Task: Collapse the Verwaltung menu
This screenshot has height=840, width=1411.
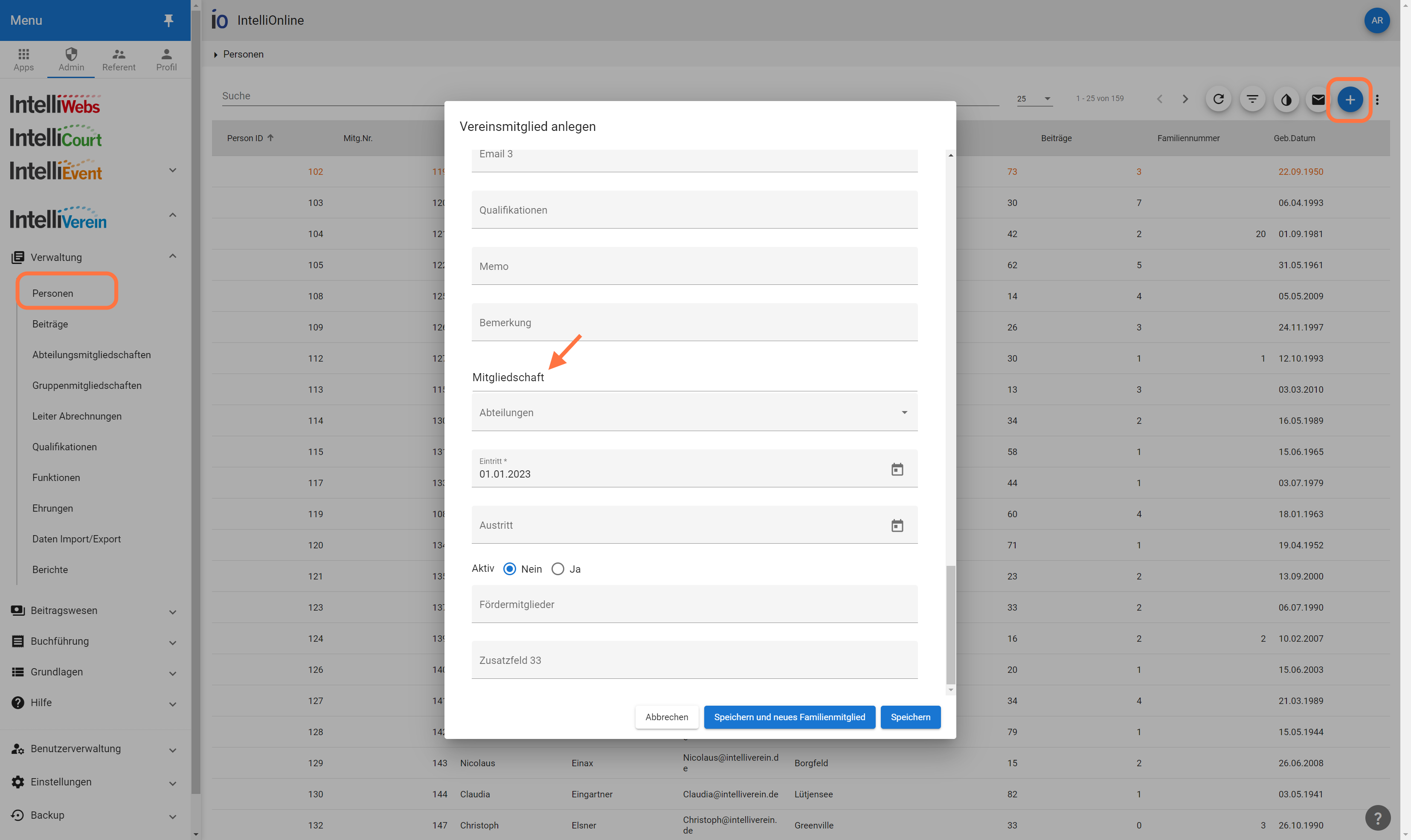Action: tap(173, 256)
